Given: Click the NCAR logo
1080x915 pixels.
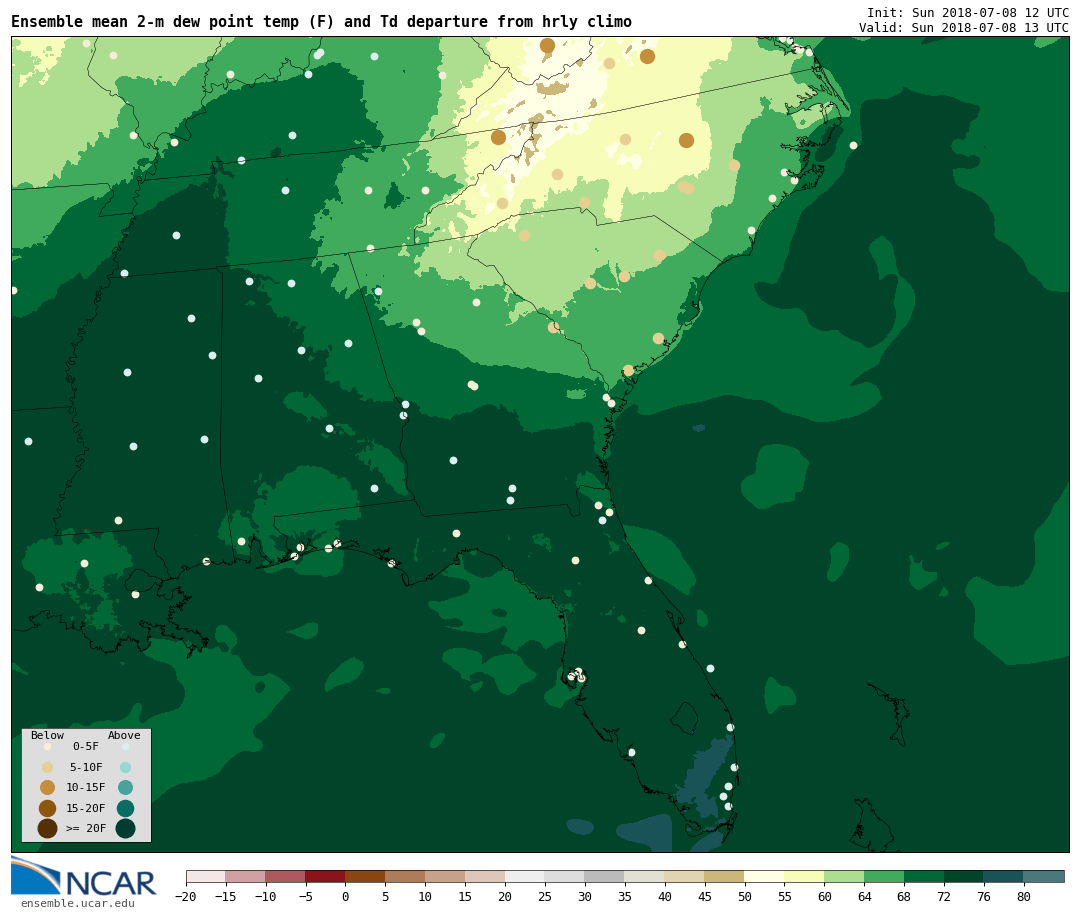Looking at the screenshot, I should (83, 877).
